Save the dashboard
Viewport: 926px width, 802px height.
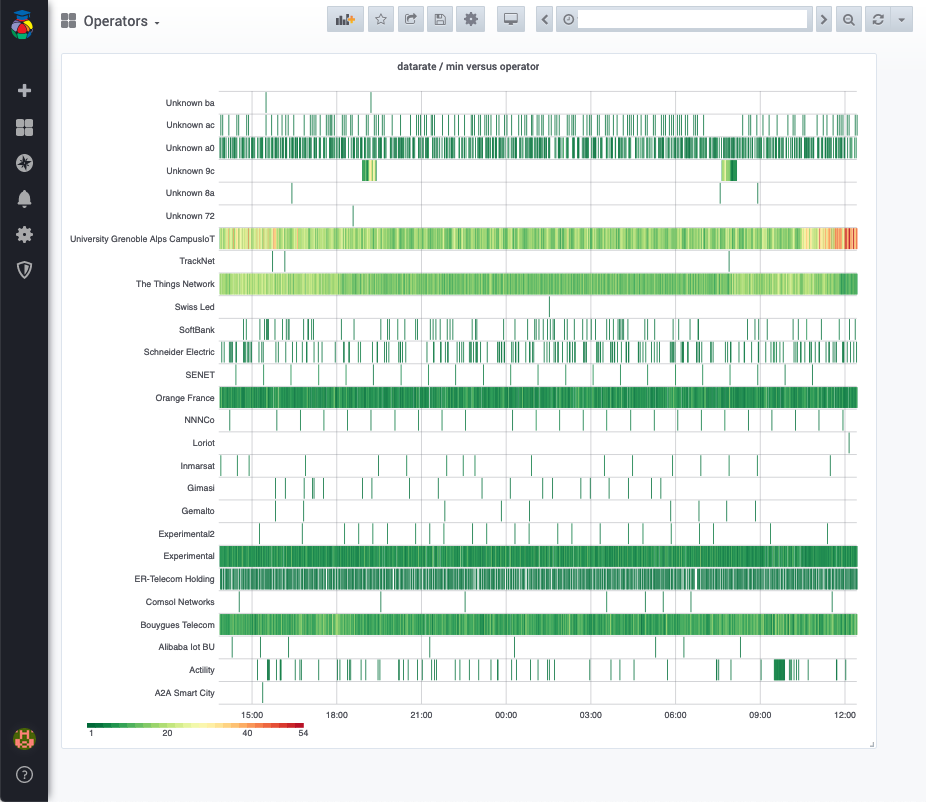click(x=440, y=19)
